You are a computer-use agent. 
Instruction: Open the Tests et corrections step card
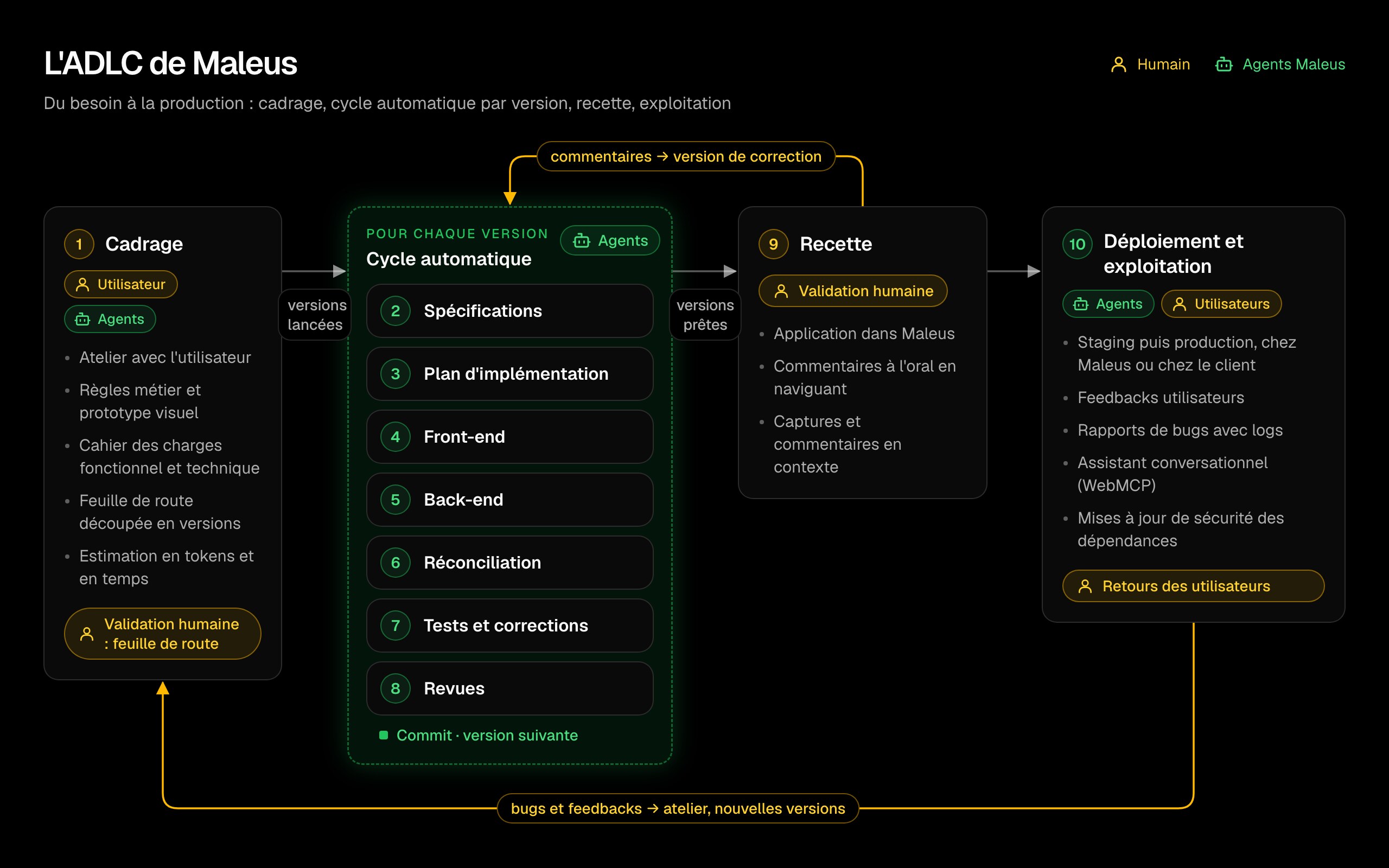click(509, 625)
